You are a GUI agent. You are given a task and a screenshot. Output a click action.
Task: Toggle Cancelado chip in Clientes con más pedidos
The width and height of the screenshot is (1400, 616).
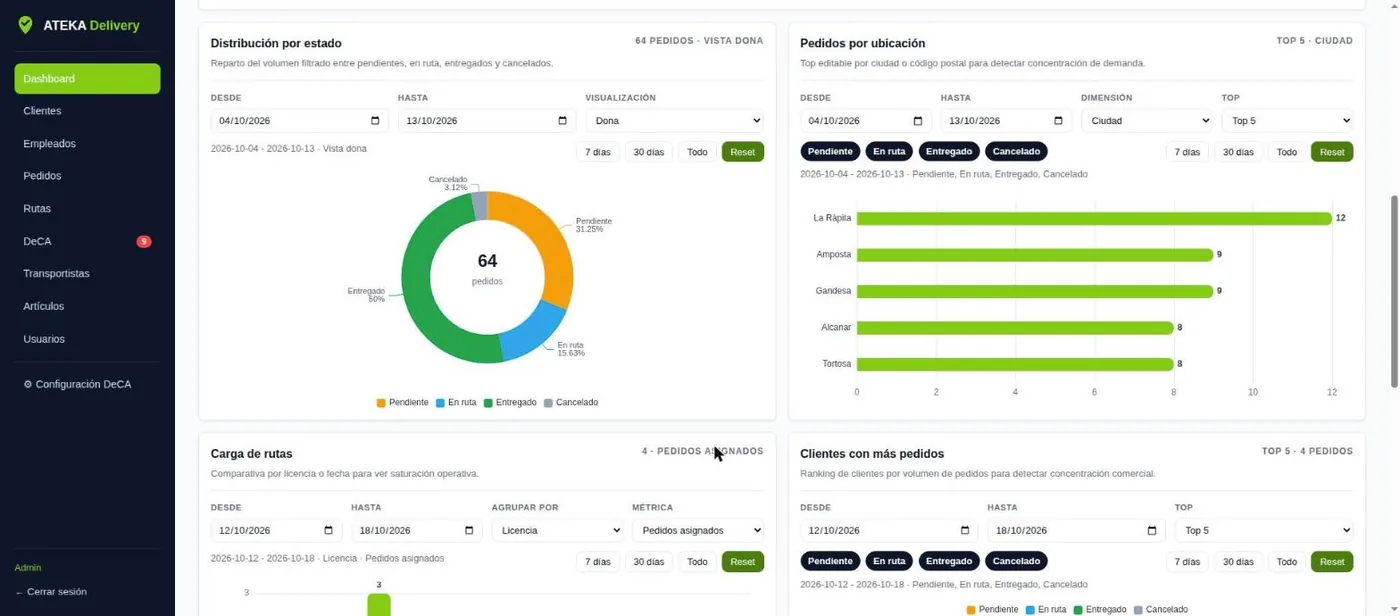point(1017,562)
